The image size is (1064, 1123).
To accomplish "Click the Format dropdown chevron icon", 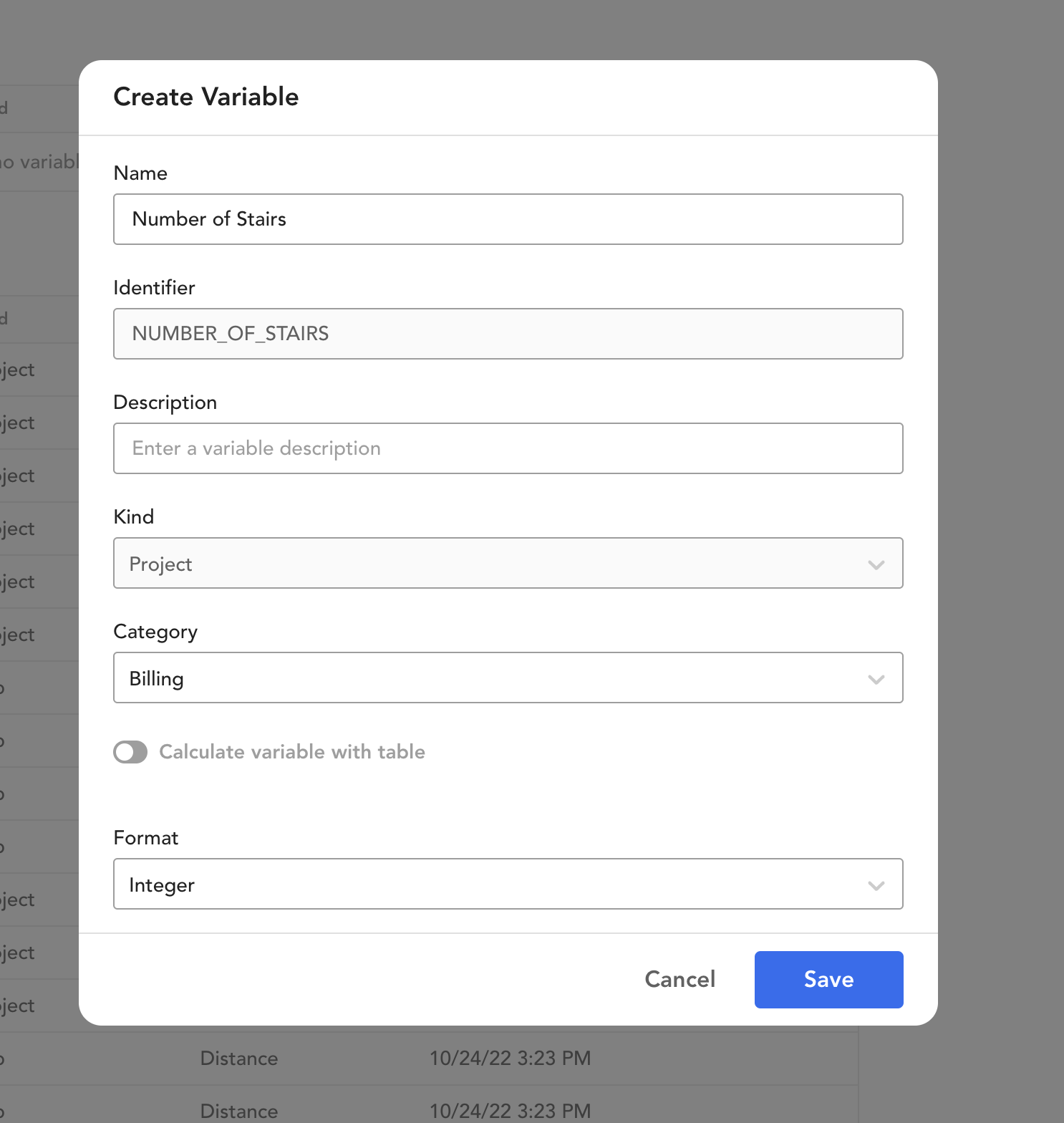I will (876, 885).
